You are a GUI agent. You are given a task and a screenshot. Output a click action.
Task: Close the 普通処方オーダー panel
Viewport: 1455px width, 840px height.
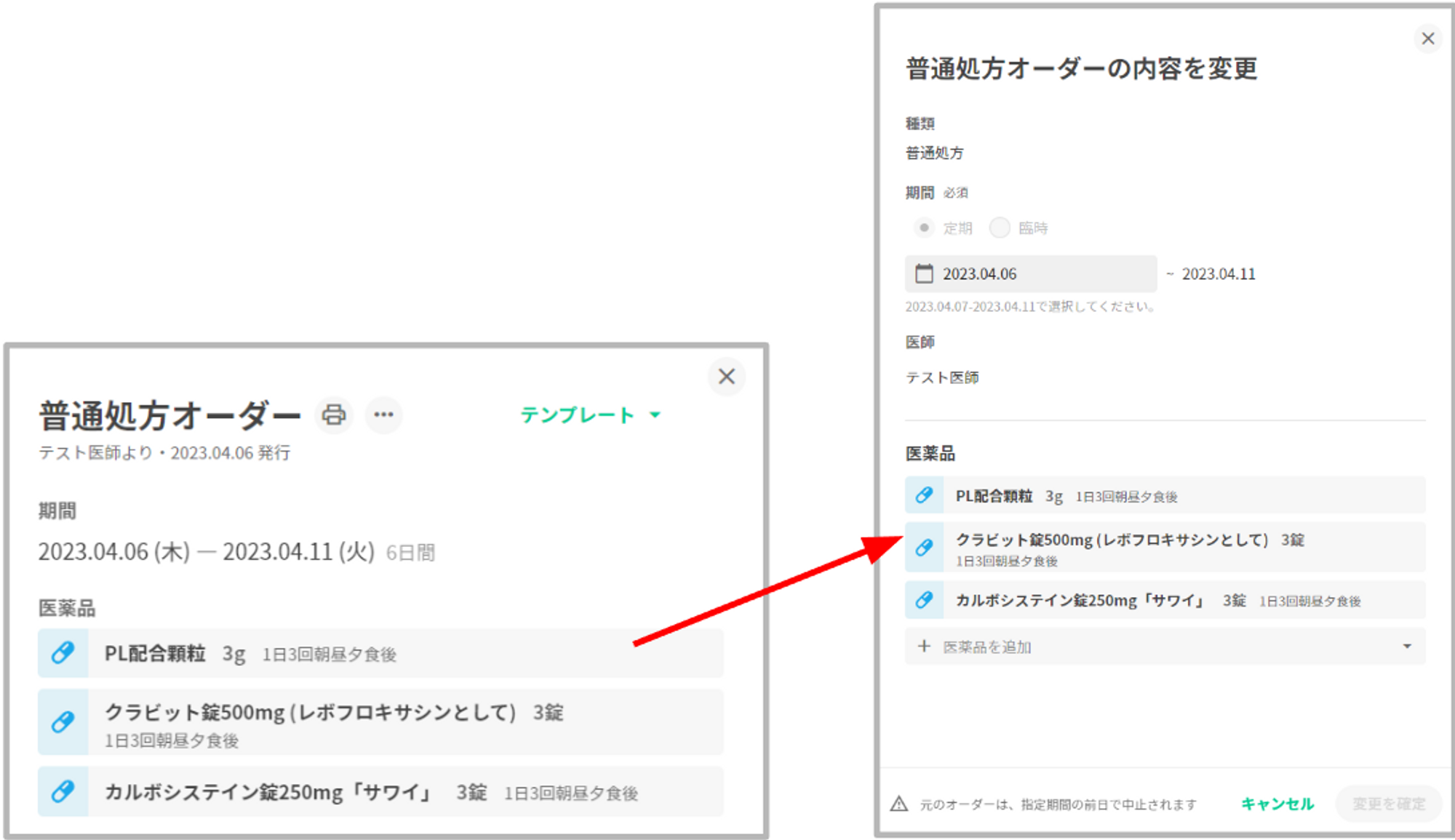[726, 377]
